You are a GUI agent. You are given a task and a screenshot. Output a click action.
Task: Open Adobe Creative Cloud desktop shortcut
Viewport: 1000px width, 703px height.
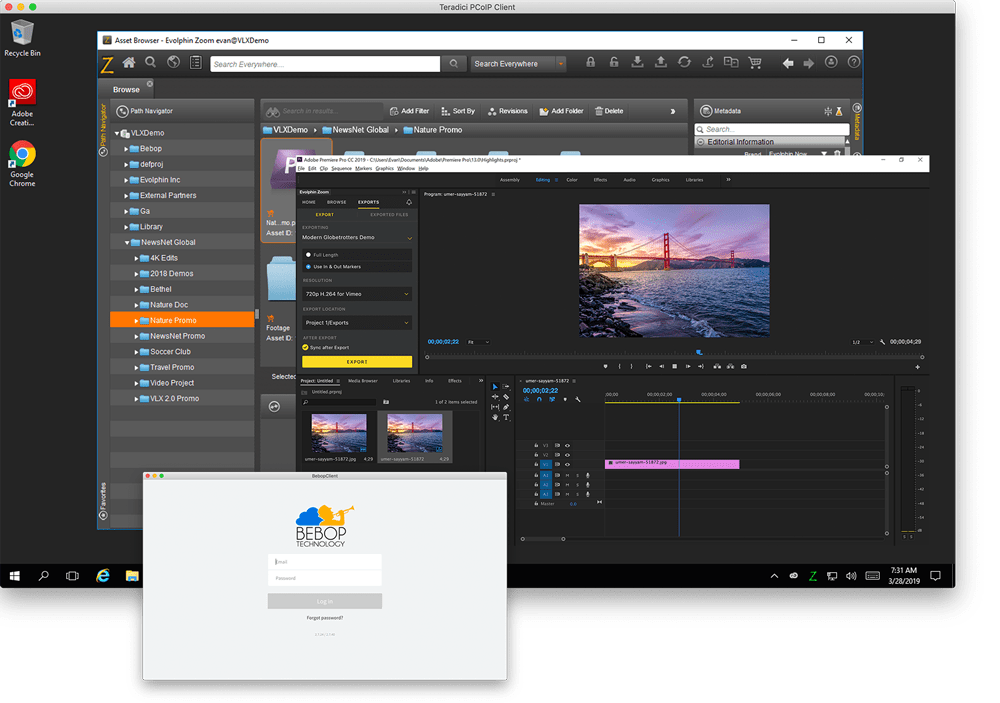[22, 102]
